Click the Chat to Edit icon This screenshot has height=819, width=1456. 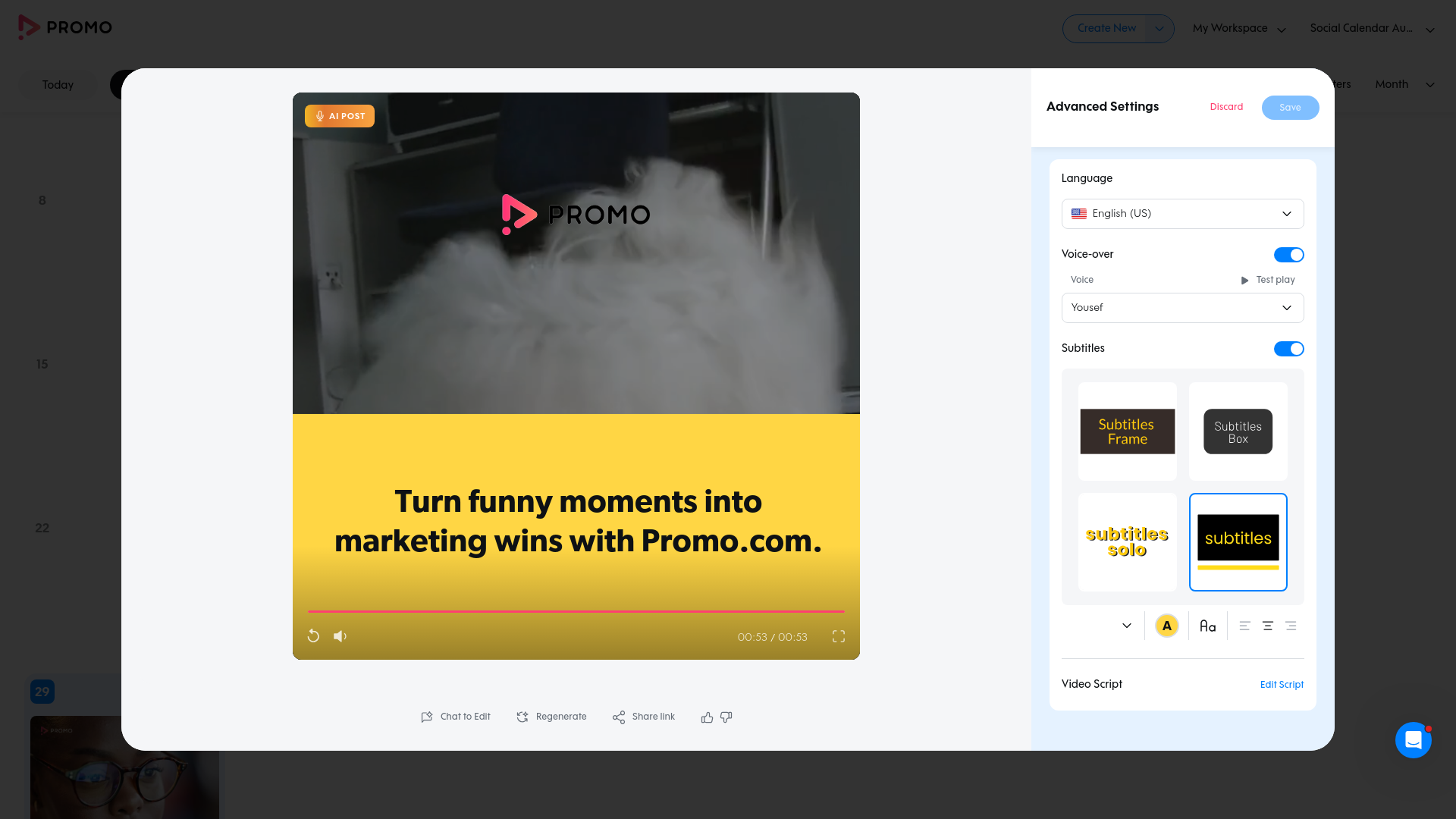427,717
